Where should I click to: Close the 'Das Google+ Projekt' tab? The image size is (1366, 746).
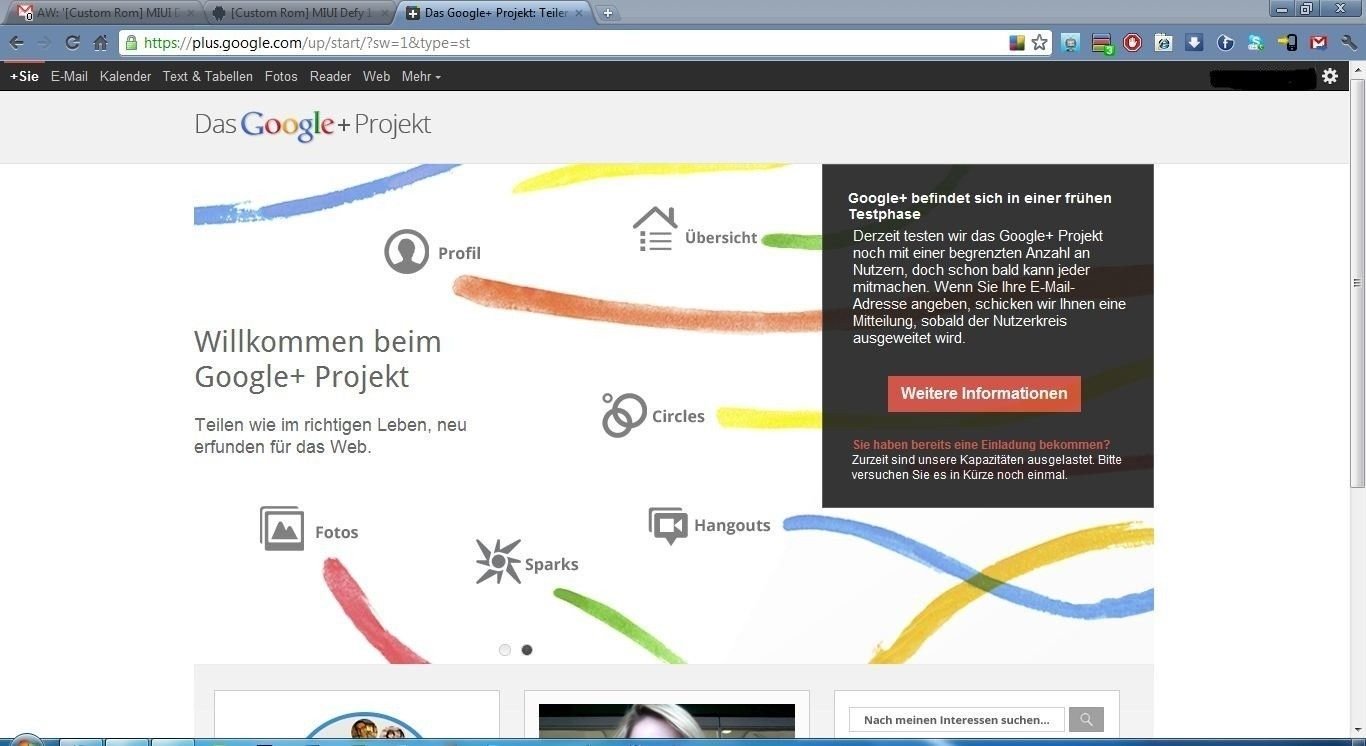[x=581, y=13]
